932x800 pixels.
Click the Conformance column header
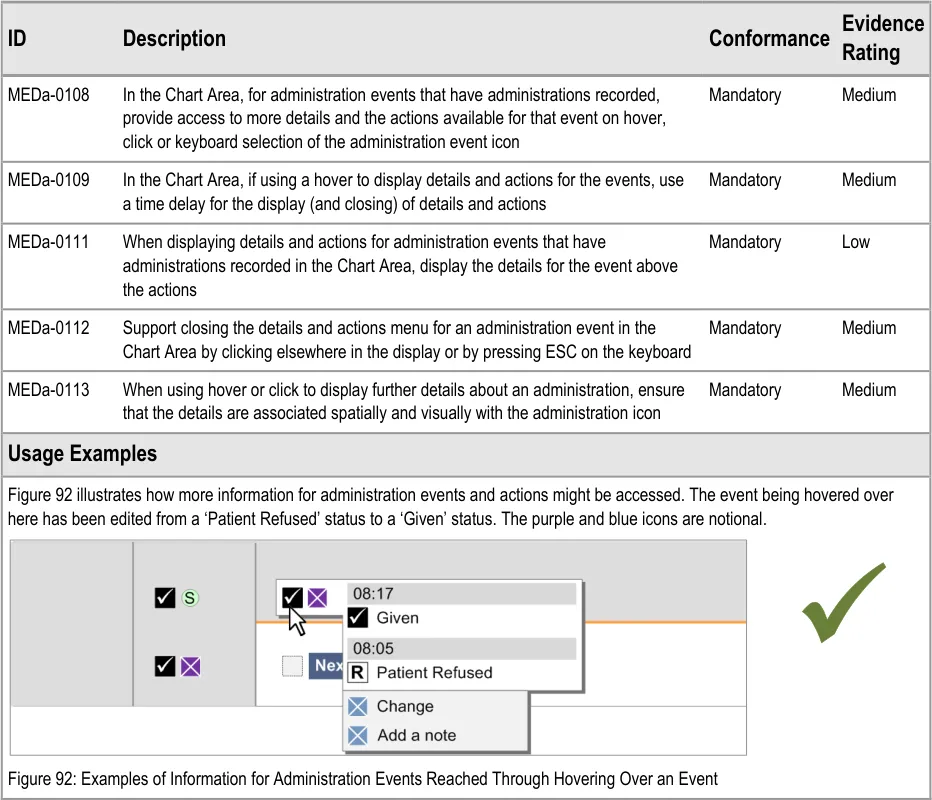pyautogui.click(x=769, y=38)
